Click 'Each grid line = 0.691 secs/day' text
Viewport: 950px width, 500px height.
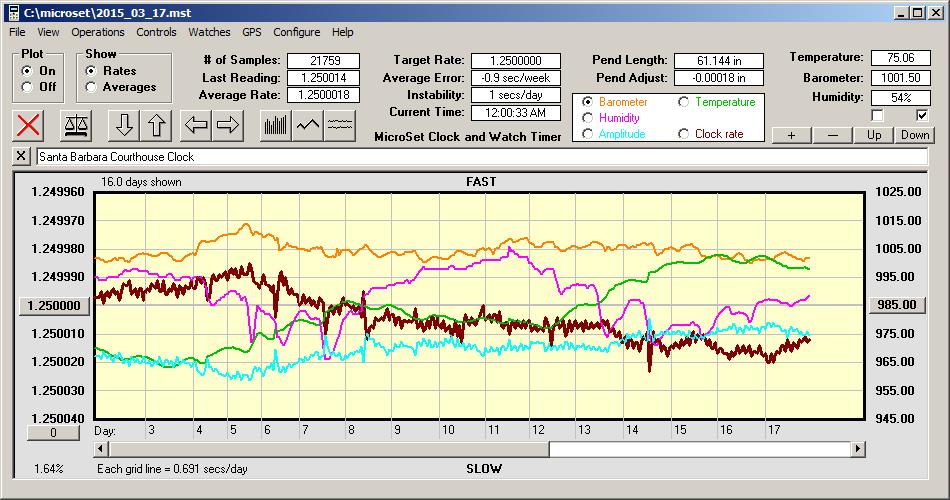pyautogui.click(x=172, y=468)
